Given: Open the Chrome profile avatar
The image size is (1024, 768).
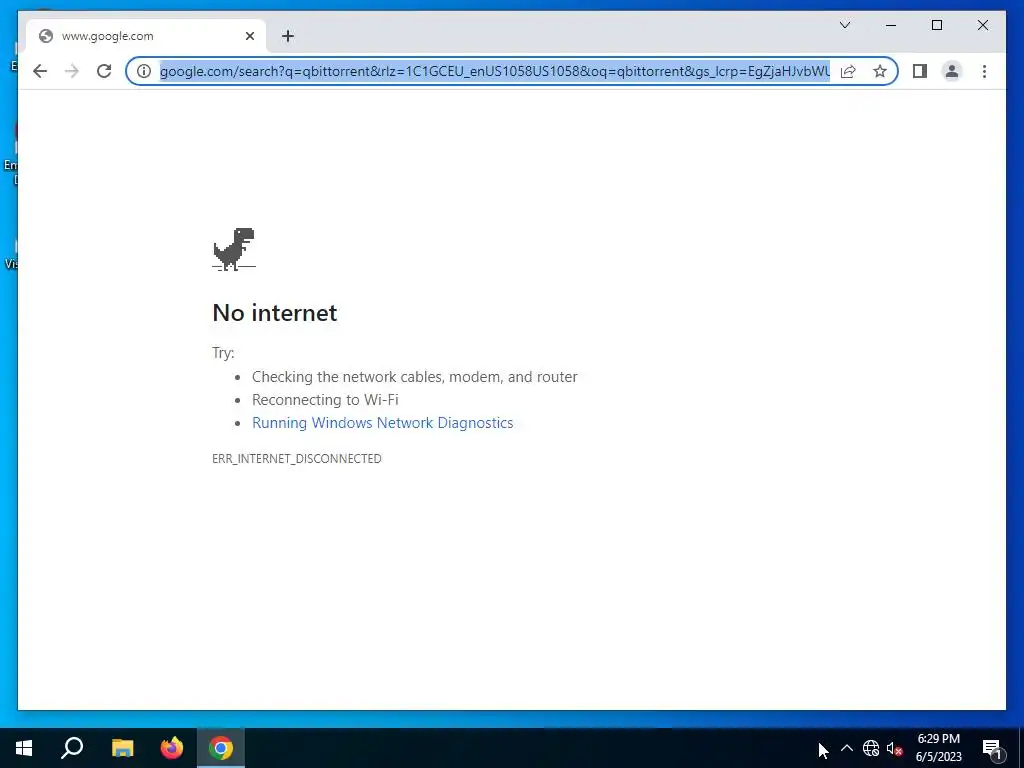Looking at the screenshot, I should [x=952, y=71].
